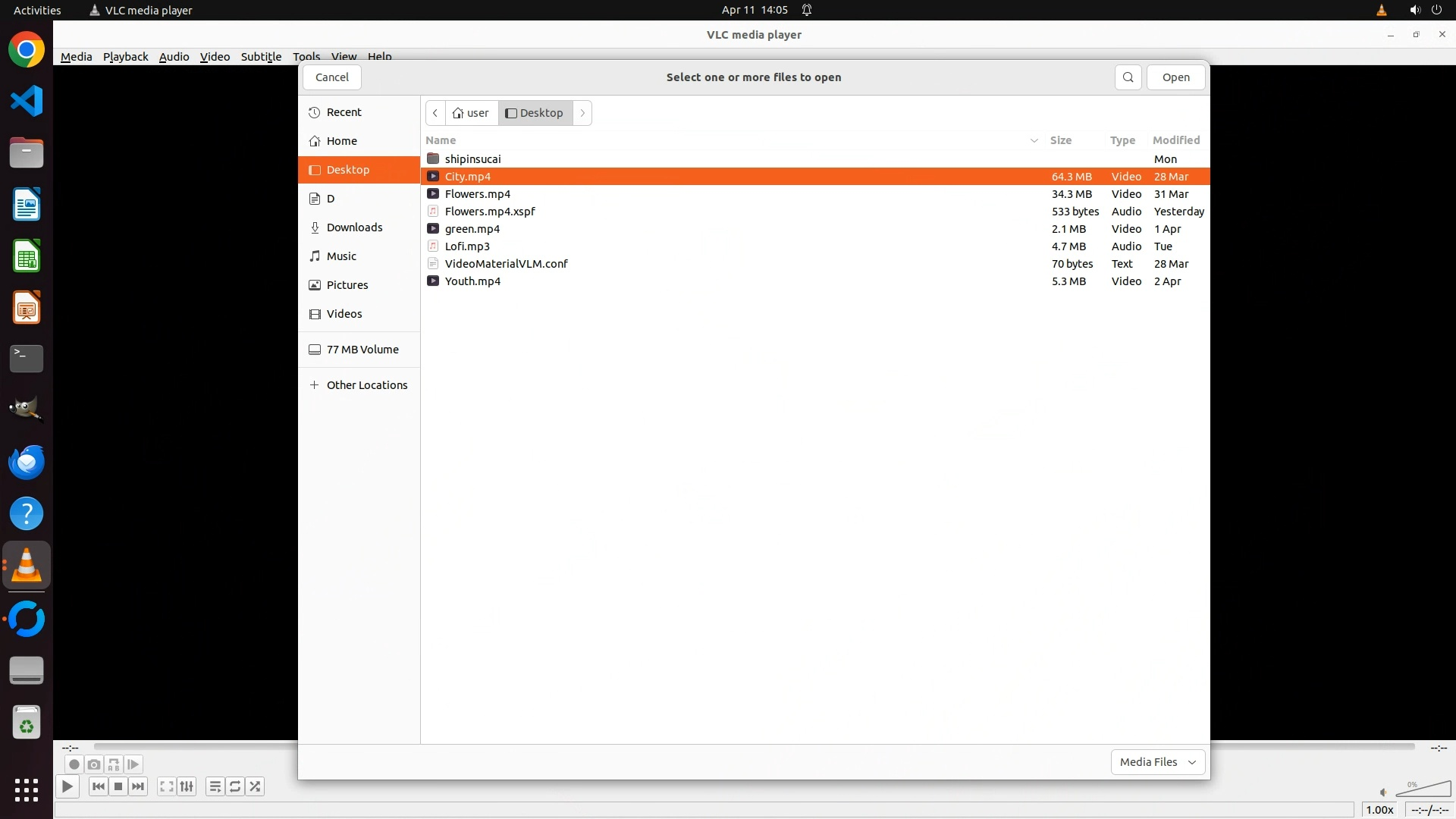Cancel the file selection dialog

pyautogui.click(x=332, y=77)
